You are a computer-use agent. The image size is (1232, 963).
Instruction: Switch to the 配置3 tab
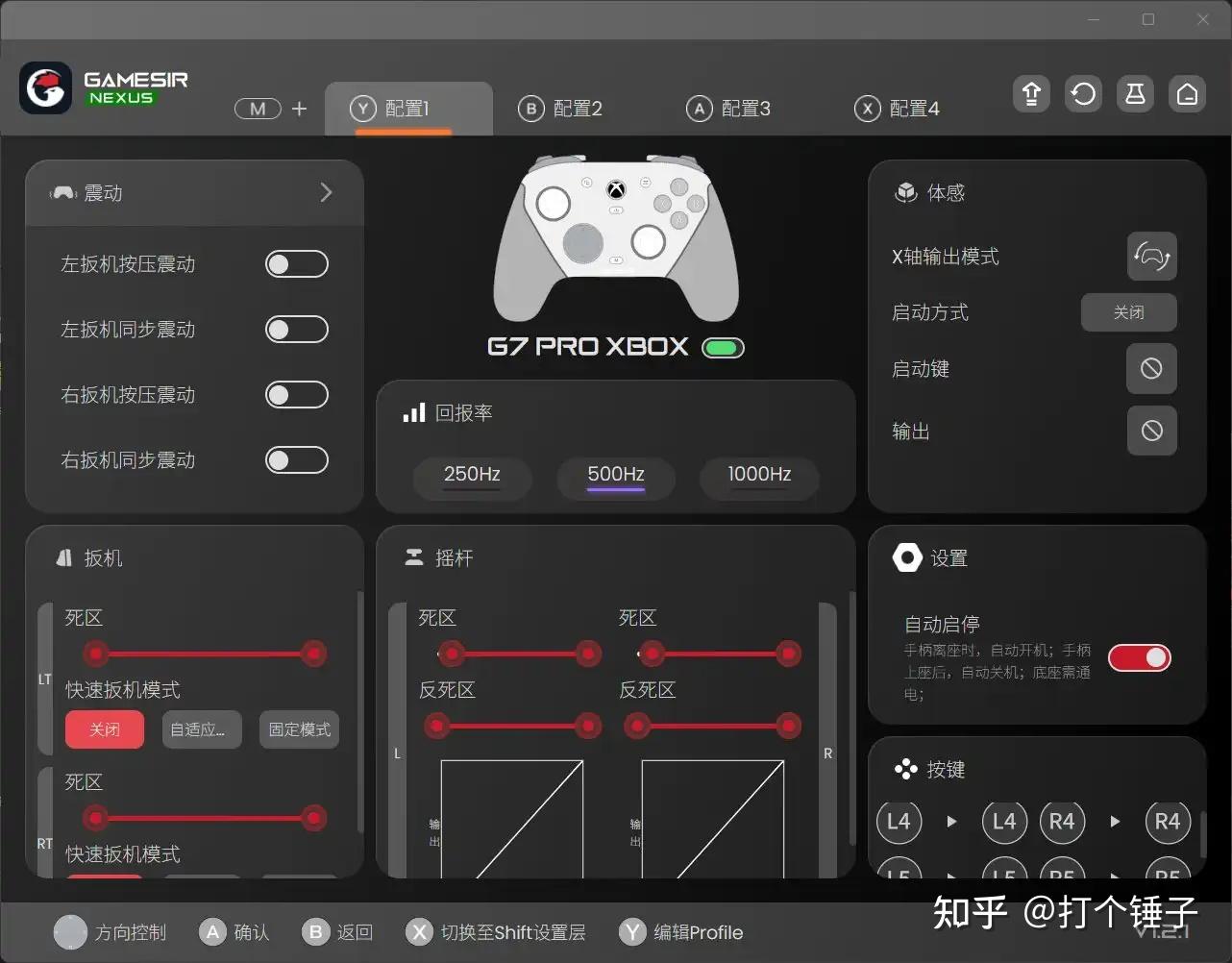tap(730, 109)
